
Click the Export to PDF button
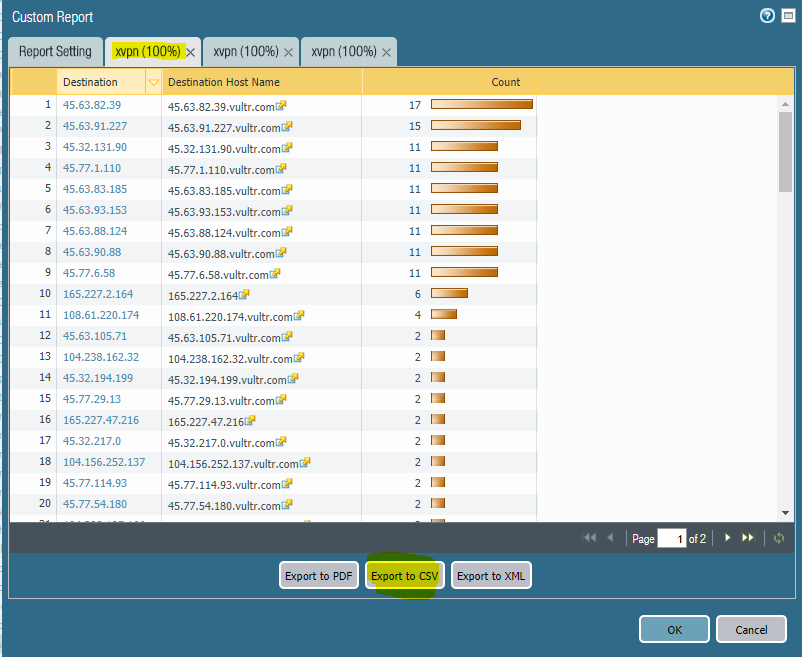(x=319, y=576)
